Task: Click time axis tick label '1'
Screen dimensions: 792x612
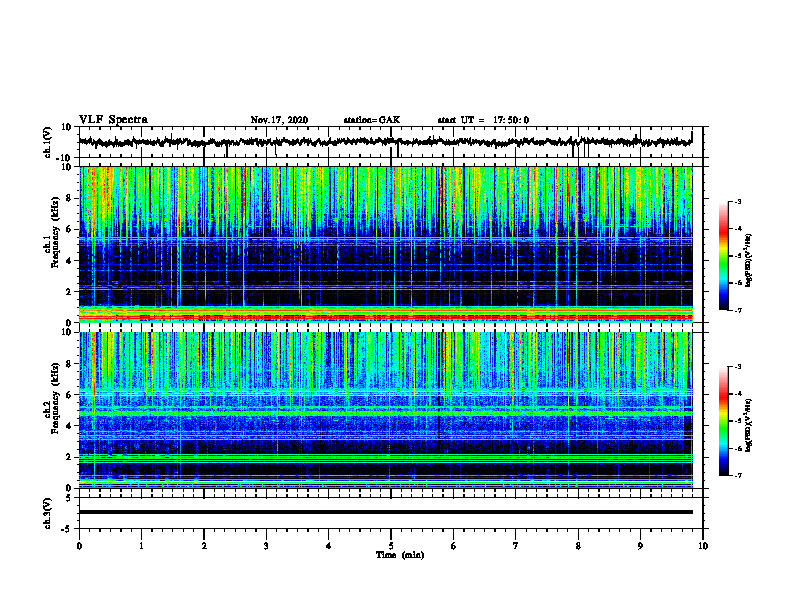Action: 141,546
